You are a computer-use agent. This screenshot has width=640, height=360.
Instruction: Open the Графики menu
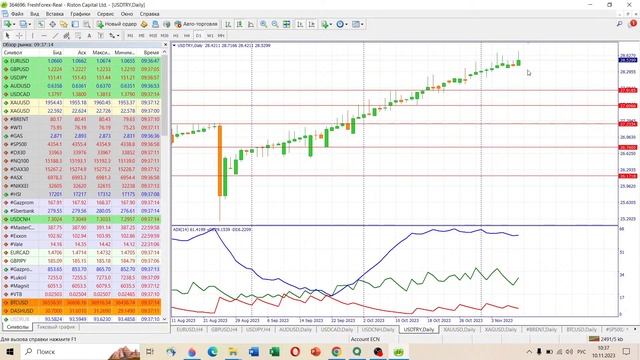click(x=80, y=14)
